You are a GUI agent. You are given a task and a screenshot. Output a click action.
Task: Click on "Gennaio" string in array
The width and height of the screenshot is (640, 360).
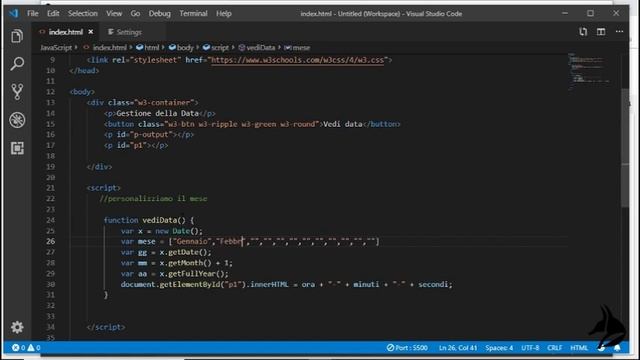(x=191, y=241)
